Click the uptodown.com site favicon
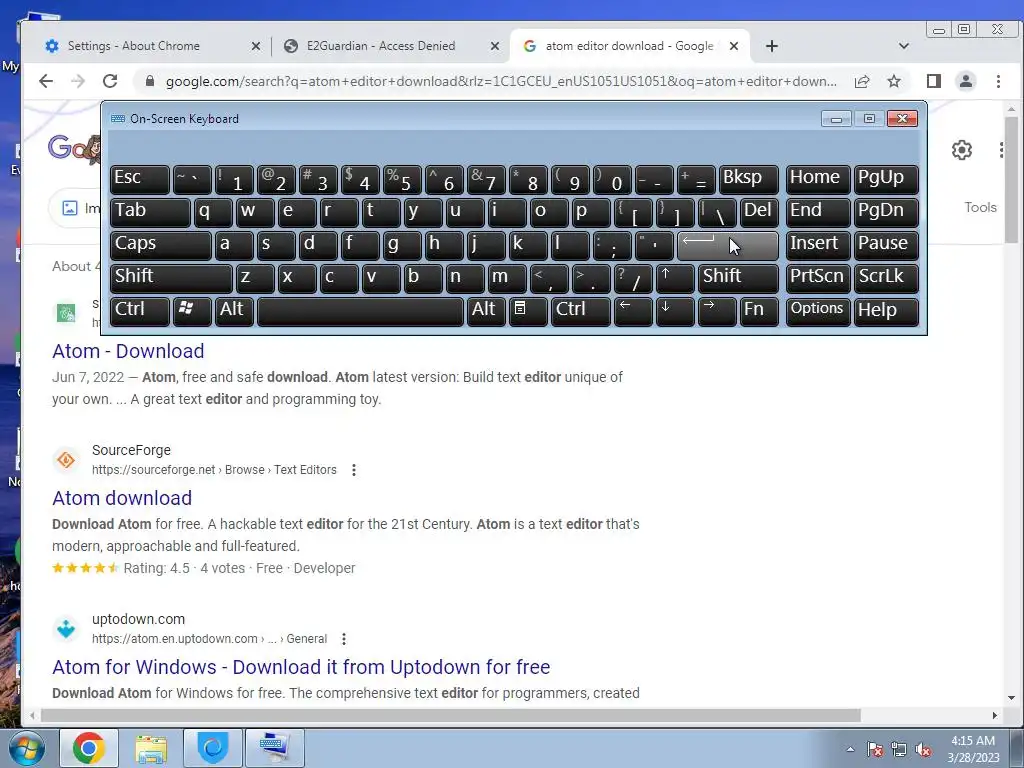Viewport: 1024px width, 768px height. [66, 629]
